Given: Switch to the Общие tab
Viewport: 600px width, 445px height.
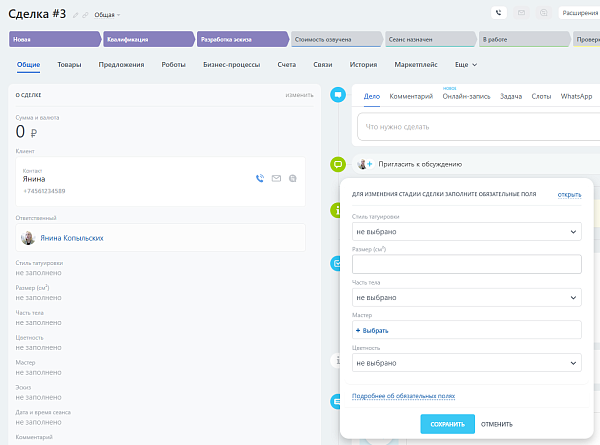Looking at the screenshot, I should 28,65.
